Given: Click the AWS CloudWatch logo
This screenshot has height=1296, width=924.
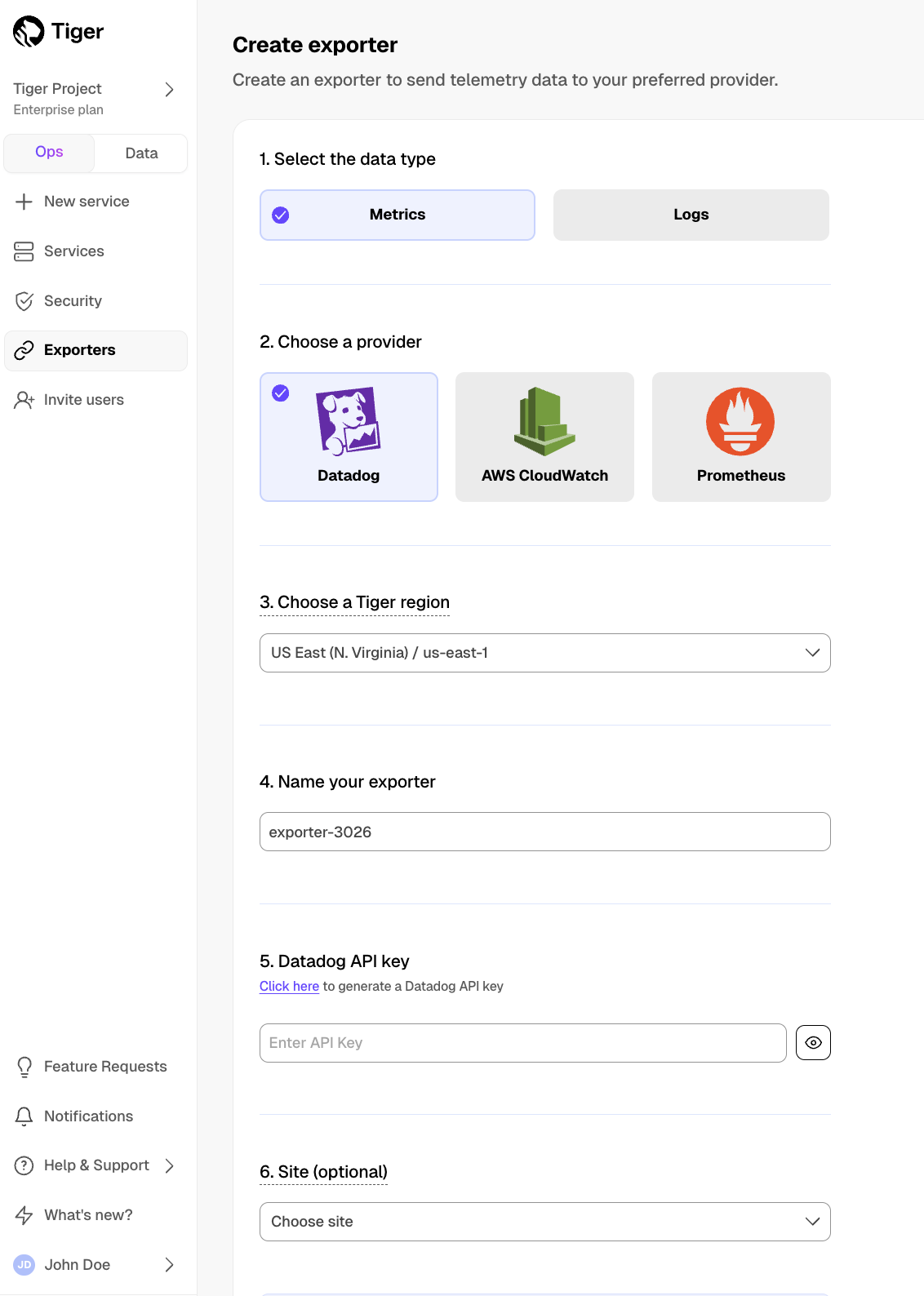Looking at the screenshot, I should point(544,421).
